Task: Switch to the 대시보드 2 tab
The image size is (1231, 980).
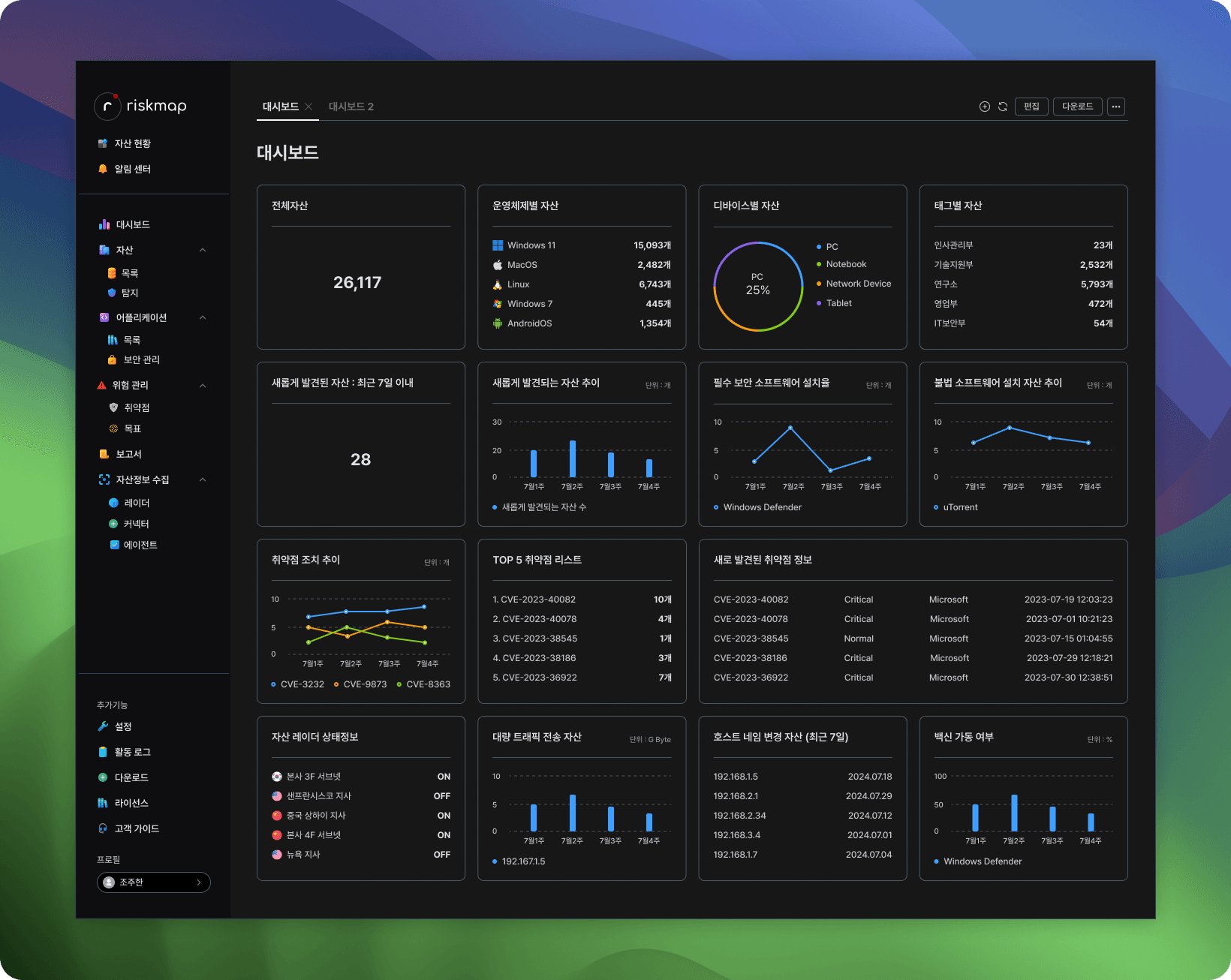Action: tap(351, 107)
